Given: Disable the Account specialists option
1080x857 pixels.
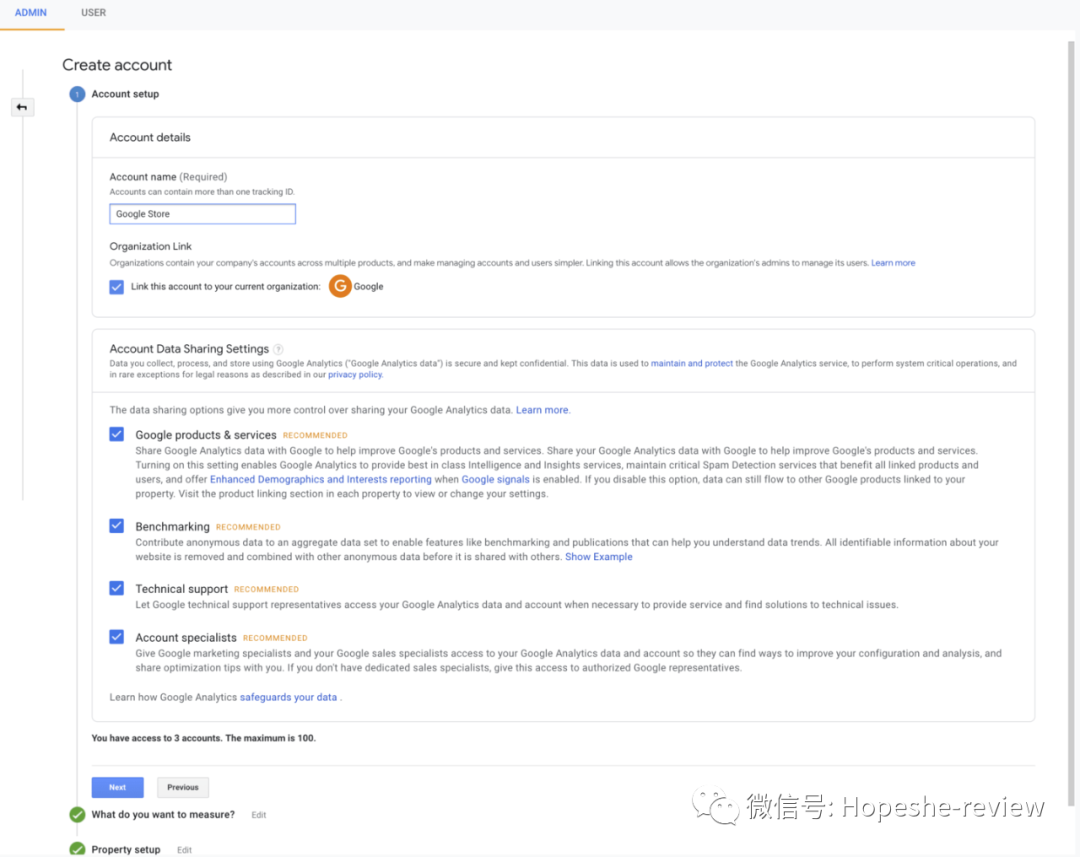Looking at the screenshot, I should (x=116, y=638).
